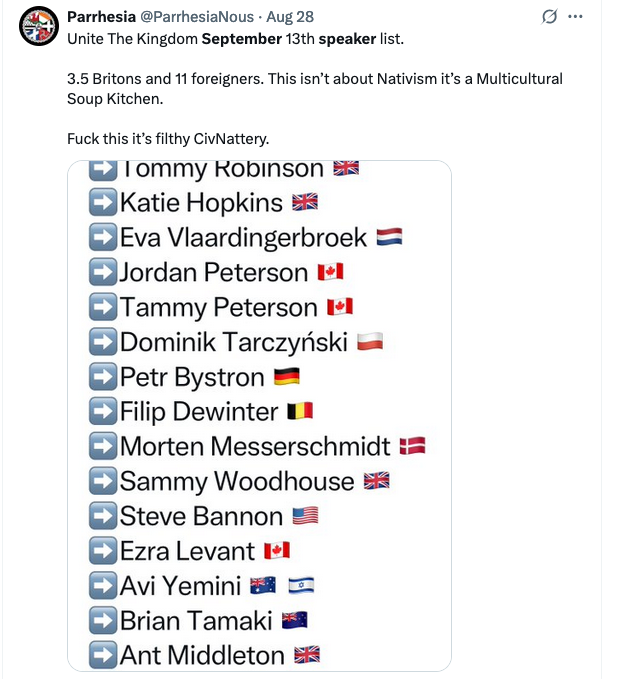Click the arrow emoji before Ezra Levant
Screen dimensions: 621x679
click(x=102, y=551)
